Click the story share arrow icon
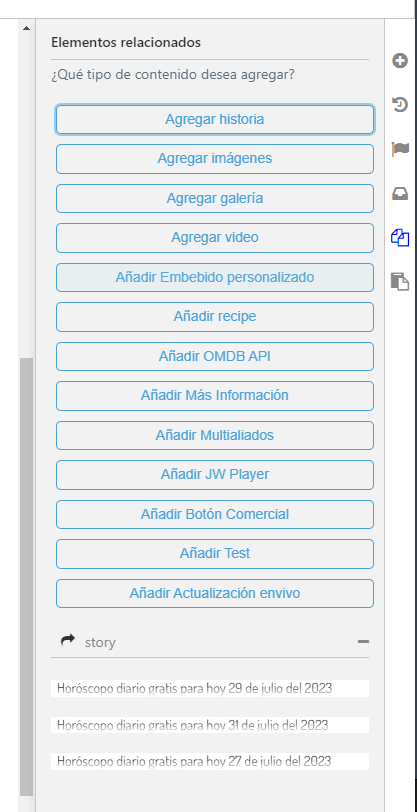 tap(68, 641)
